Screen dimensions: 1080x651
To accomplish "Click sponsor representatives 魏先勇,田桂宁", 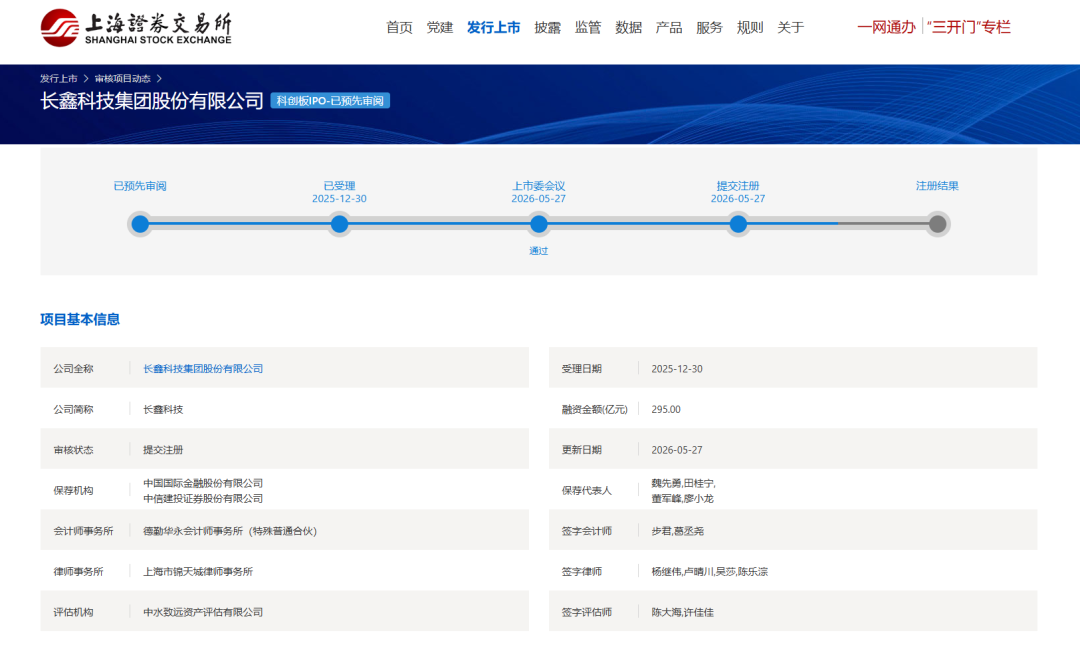I will (683, 483).
